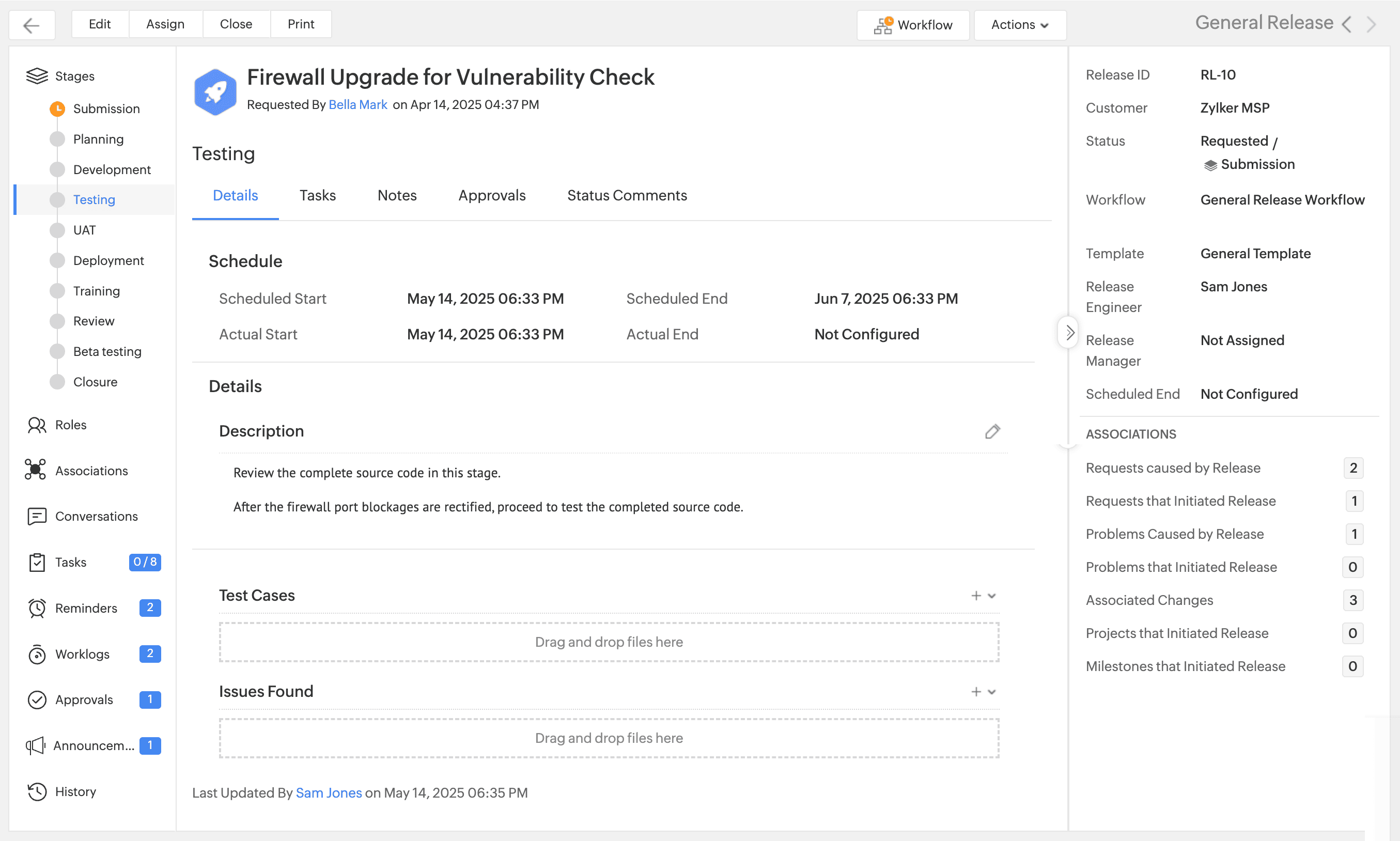Open Reminders alarm clock icon
Viewport: 1400px width, 841px height.
coord(37,608)
